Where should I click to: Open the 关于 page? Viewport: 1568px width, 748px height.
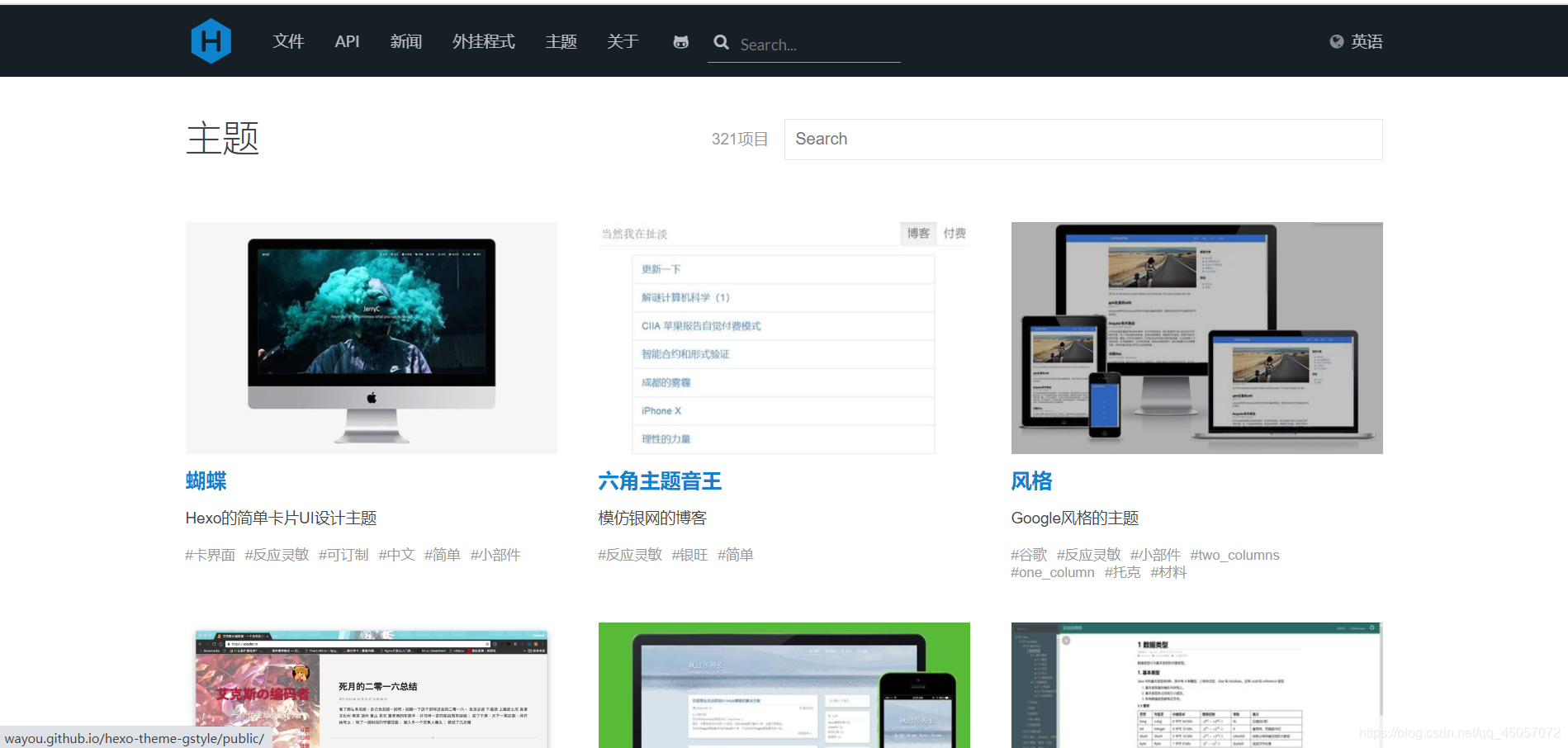coord(623,41)
